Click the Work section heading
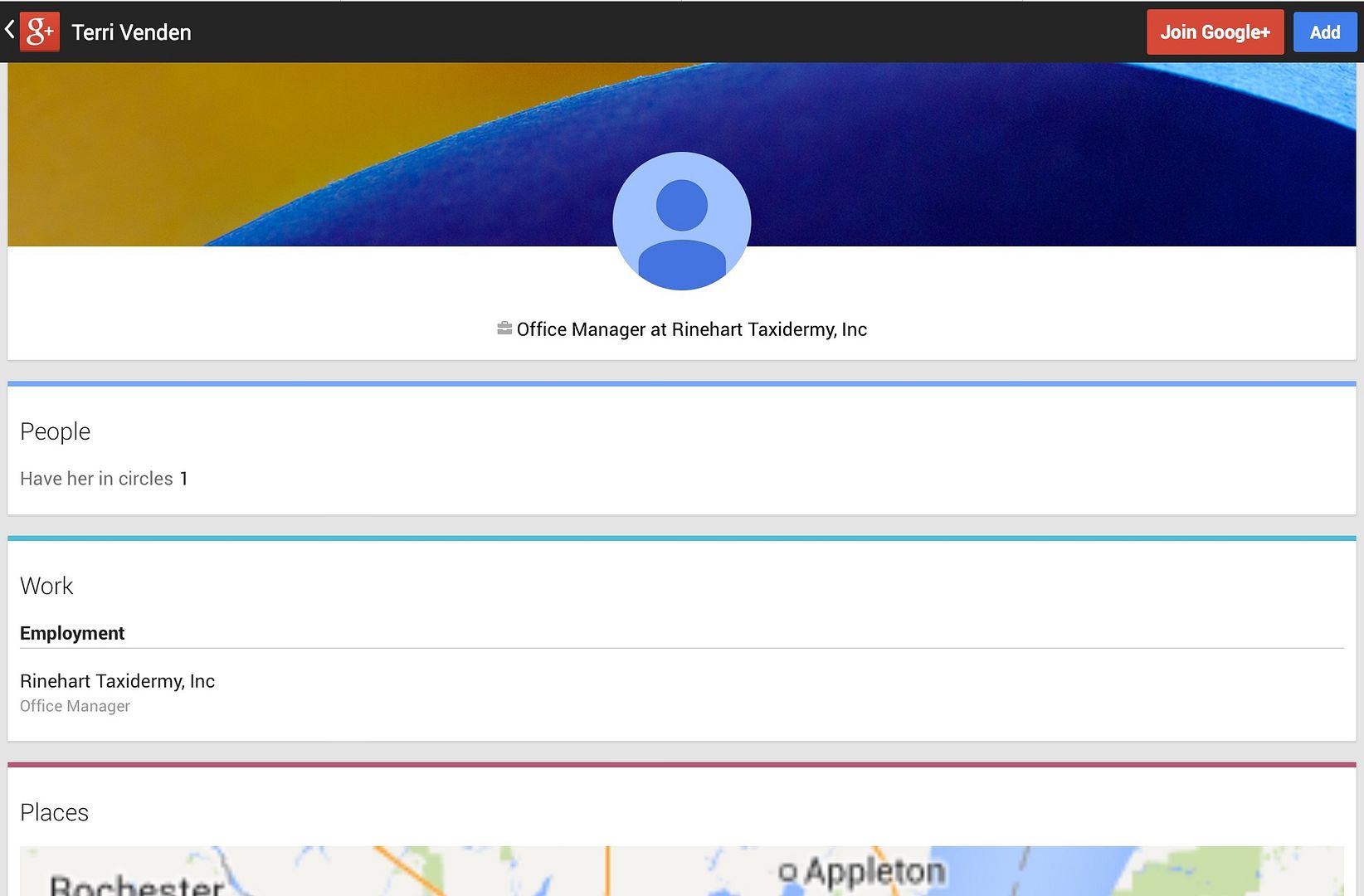1364x896 pixels. 46,586
